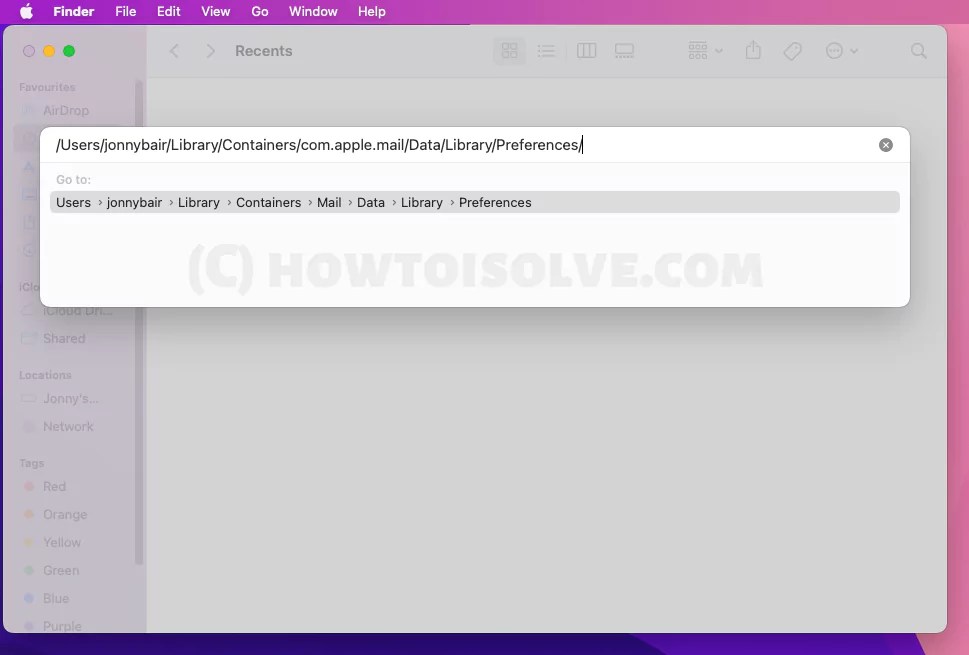Image resolution: width=969 pixels, height=655 pixels.
Task: Open the Share icon in the toolbar
Action: 753,50
